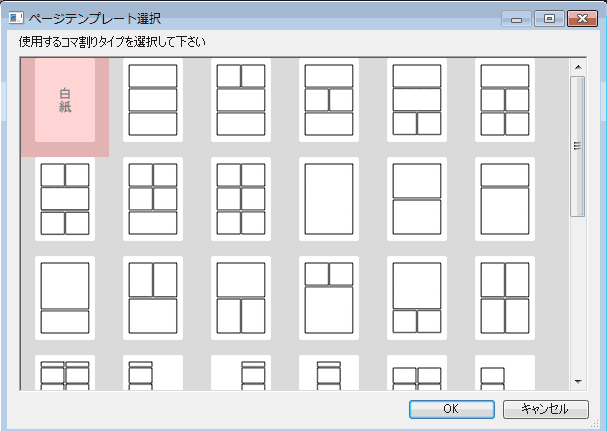Click the scrollbar down arrow
607x431 pixels.
[x=578, y=382]
